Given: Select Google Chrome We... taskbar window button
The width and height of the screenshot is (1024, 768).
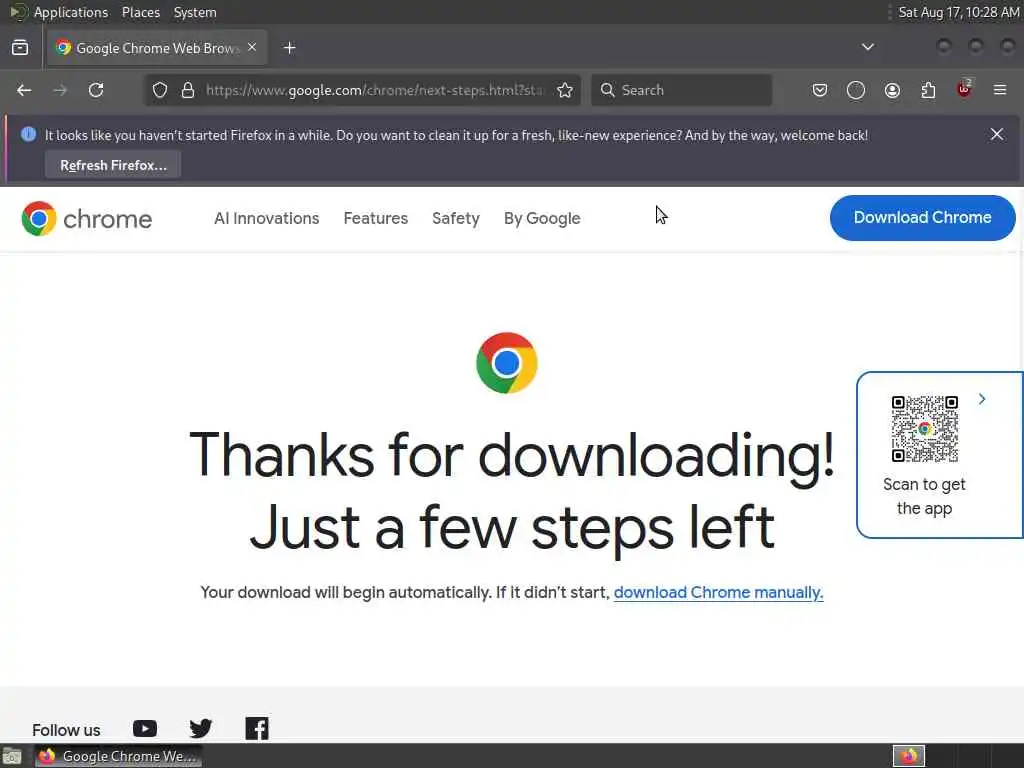Looking at the screenshot, I should click(x=118, y=756).
